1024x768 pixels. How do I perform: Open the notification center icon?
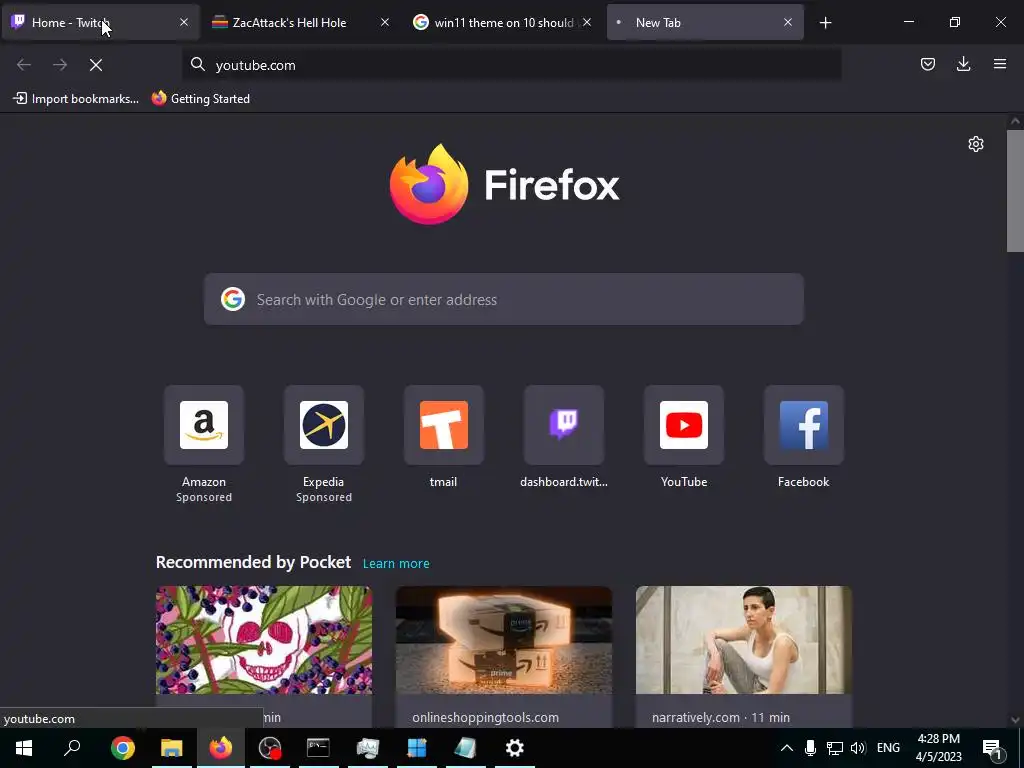[x=992, y=748]
